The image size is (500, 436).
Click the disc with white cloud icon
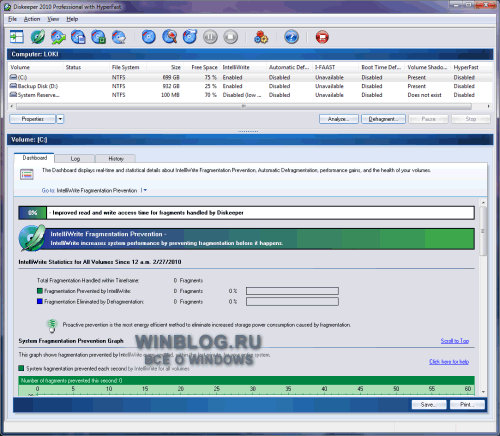pyautogui.click(x=119, y=37)
